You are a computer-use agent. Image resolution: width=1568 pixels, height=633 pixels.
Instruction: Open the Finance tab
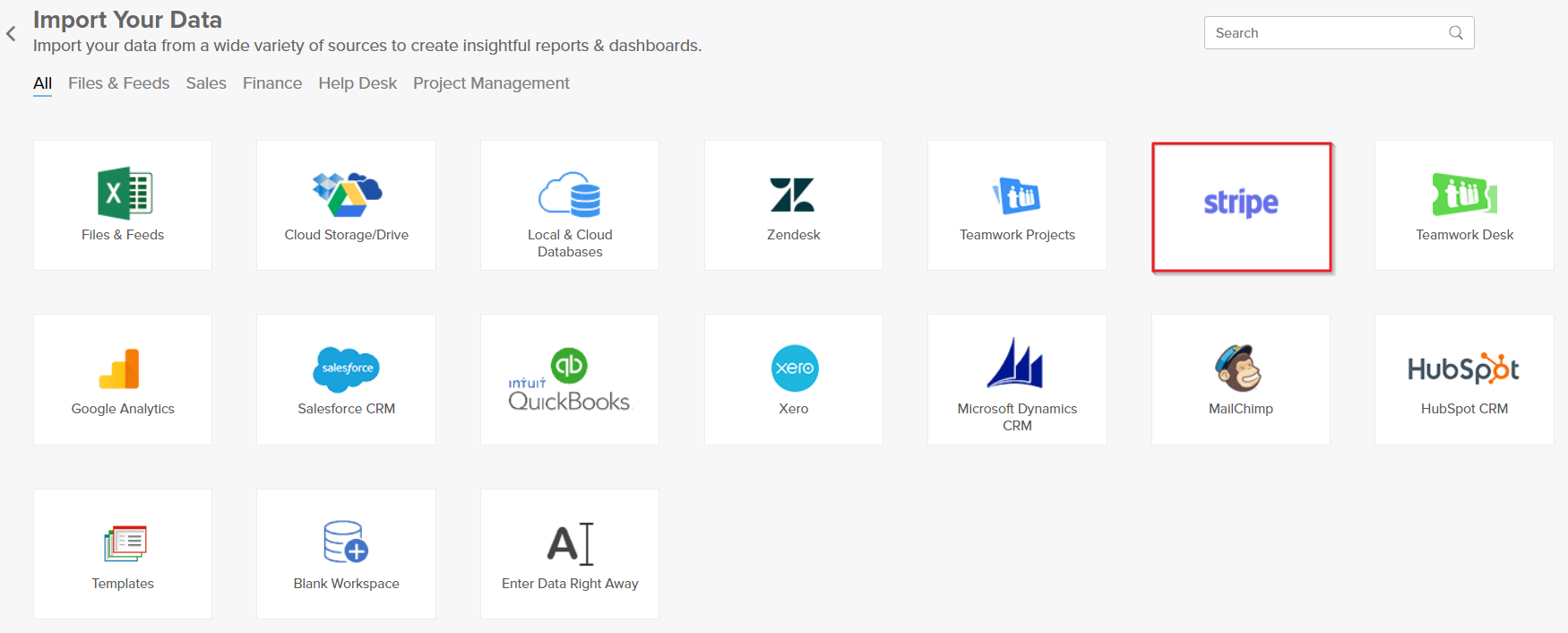(272, 83)
